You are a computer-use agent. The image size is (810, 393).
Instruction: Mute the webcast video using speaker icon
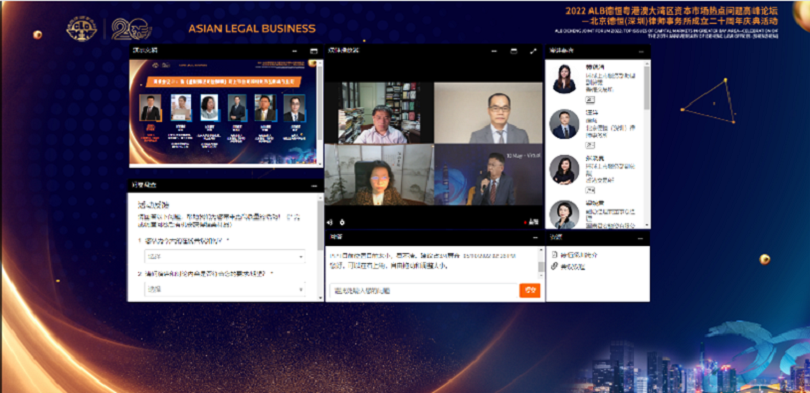click(330, 222)
